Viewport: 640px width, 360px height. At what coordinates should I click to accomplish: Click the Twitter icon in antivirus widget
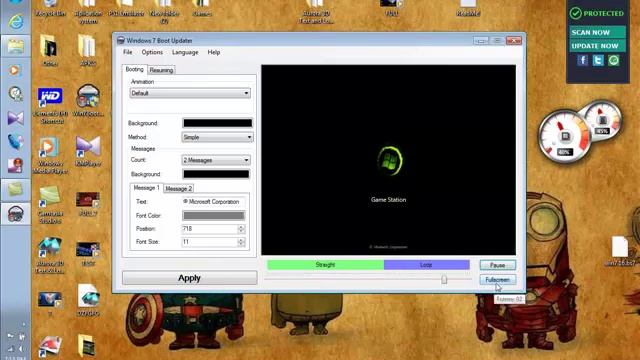(x=598, y=60)
